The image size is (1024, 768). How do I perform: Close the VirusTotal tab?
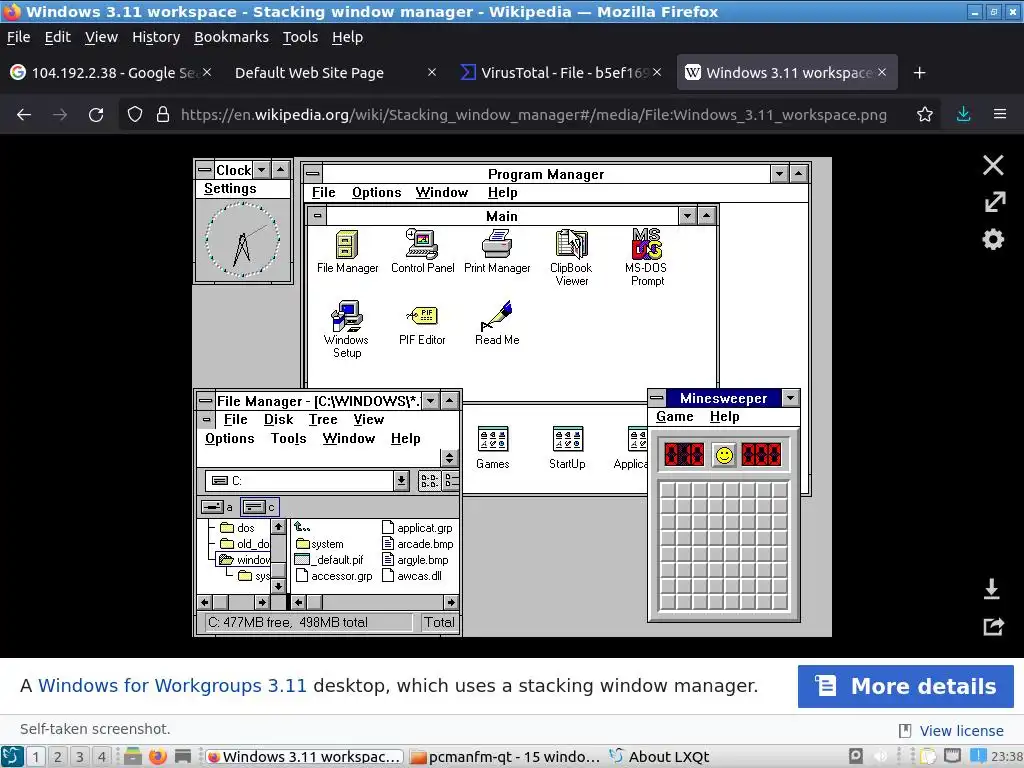click(657, 72)
